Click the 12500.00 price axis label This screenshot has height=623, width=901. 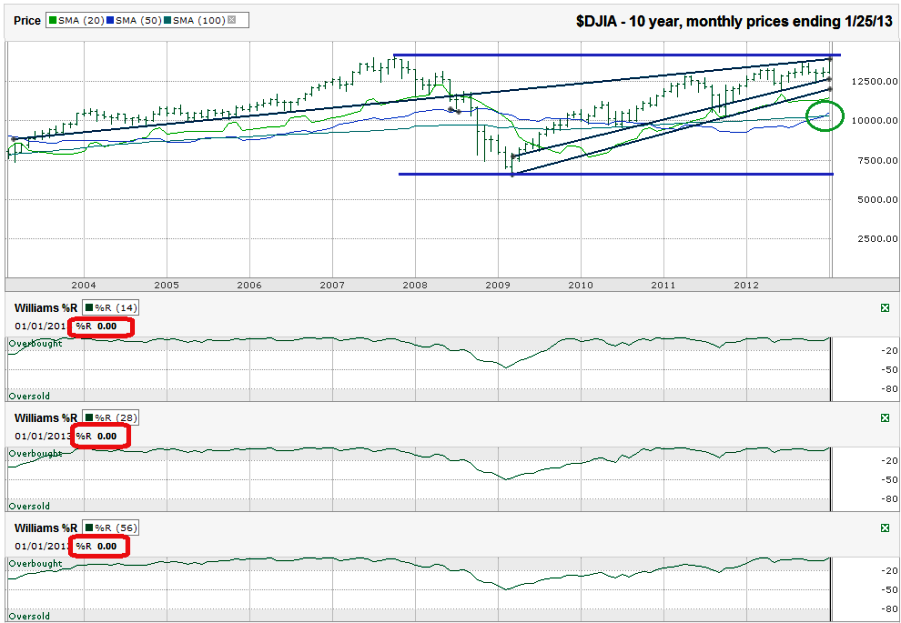pyautogui.click(x=874, y=82)
